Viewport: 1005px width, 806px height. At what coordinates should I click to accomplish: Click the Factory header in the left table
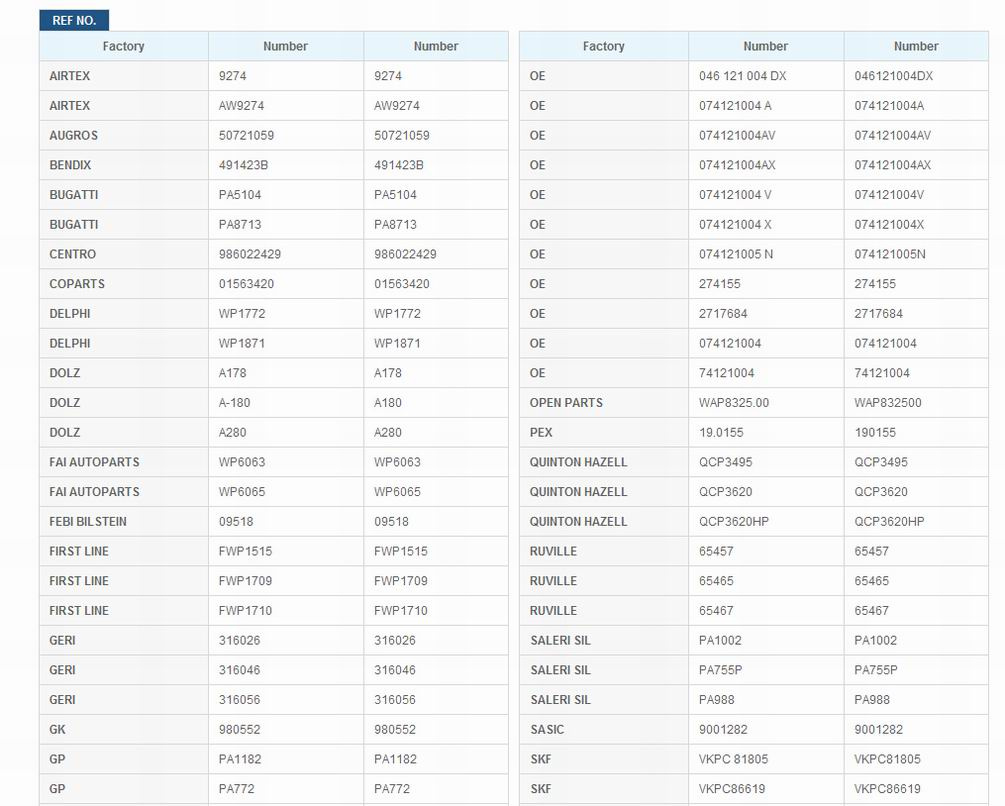124,46
